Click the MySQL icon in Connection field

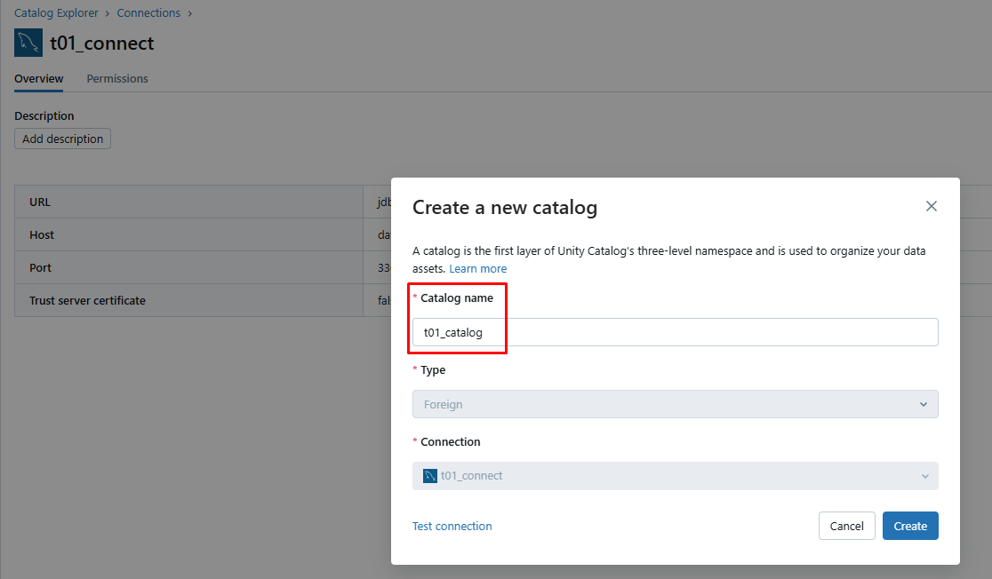point(430,476)
